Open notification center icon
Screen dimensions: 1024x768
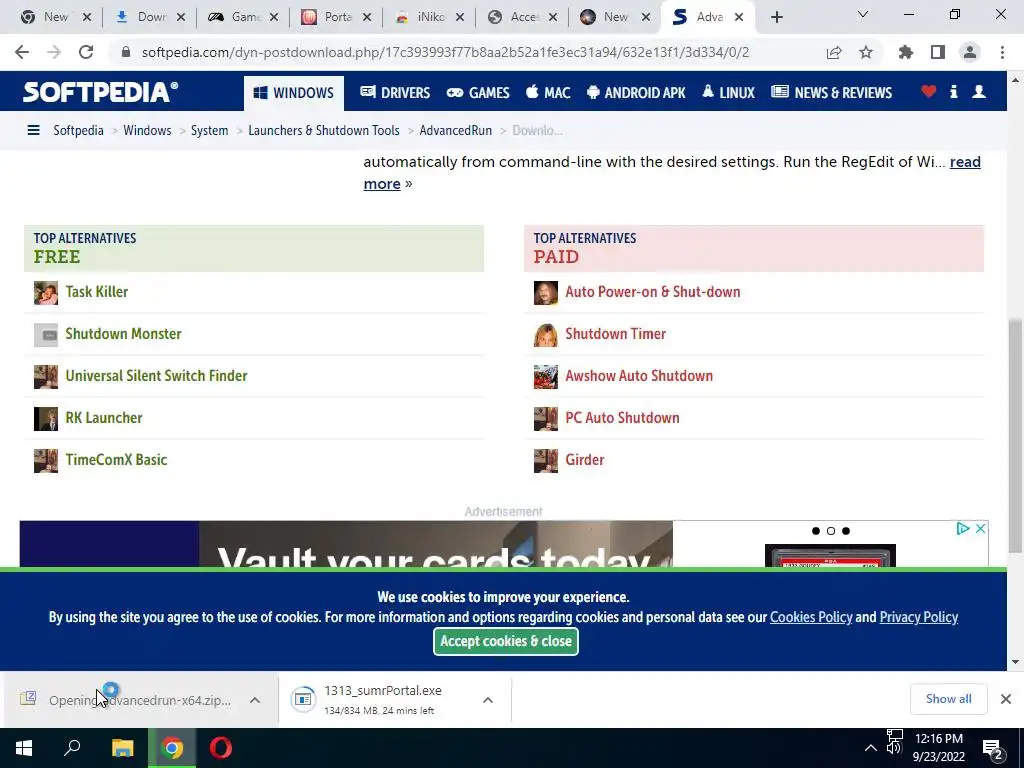pyautogui.click(x=993, y=749)
